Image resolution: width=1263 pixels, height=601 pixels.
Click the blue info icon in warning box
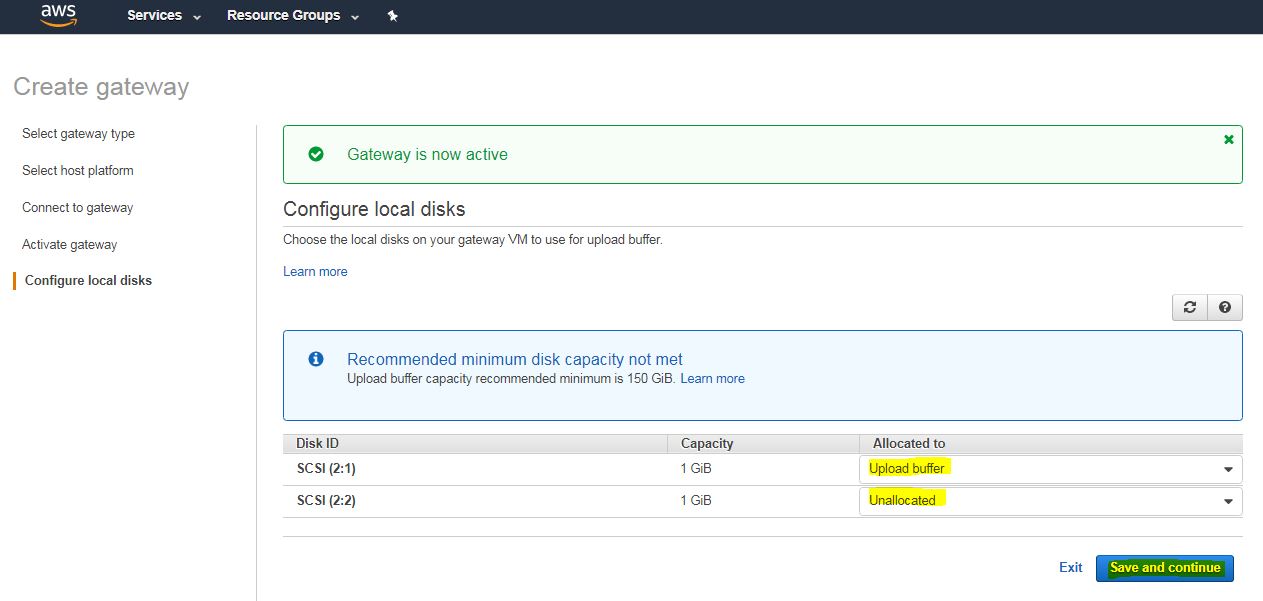pyautogui.click(x=316, y=359)
